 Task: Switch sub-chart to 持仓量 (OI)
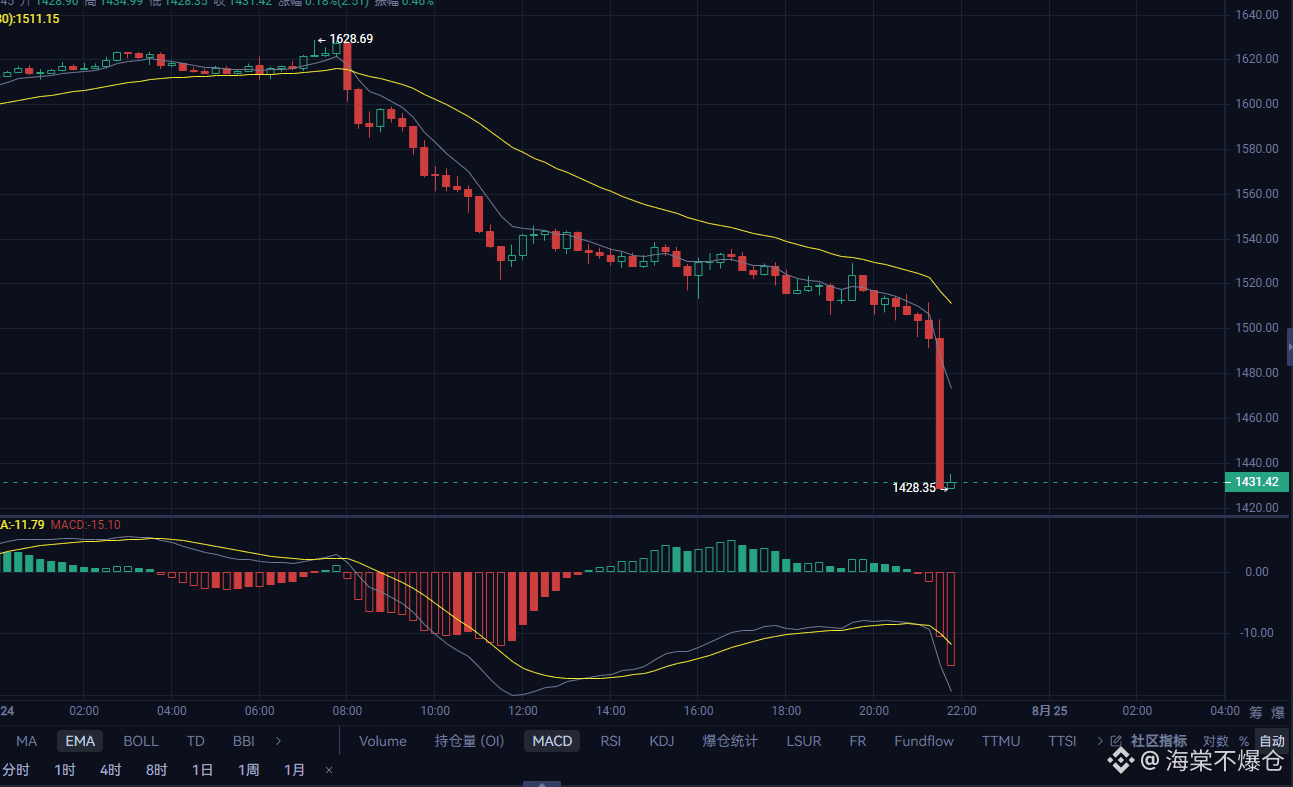tap(469, 741)
